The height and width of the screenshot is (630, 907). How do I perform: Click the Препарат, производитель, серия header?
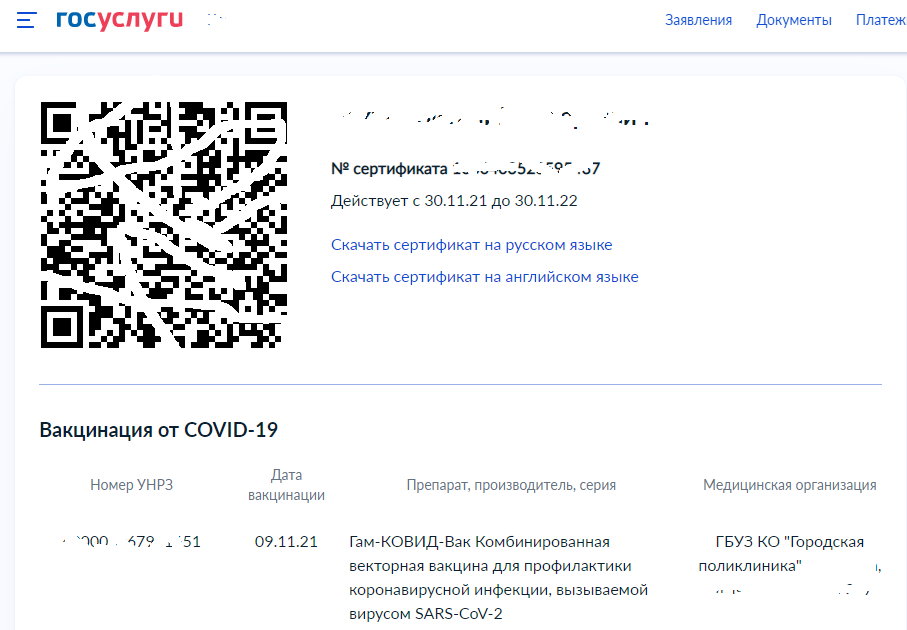click(511, 485)
